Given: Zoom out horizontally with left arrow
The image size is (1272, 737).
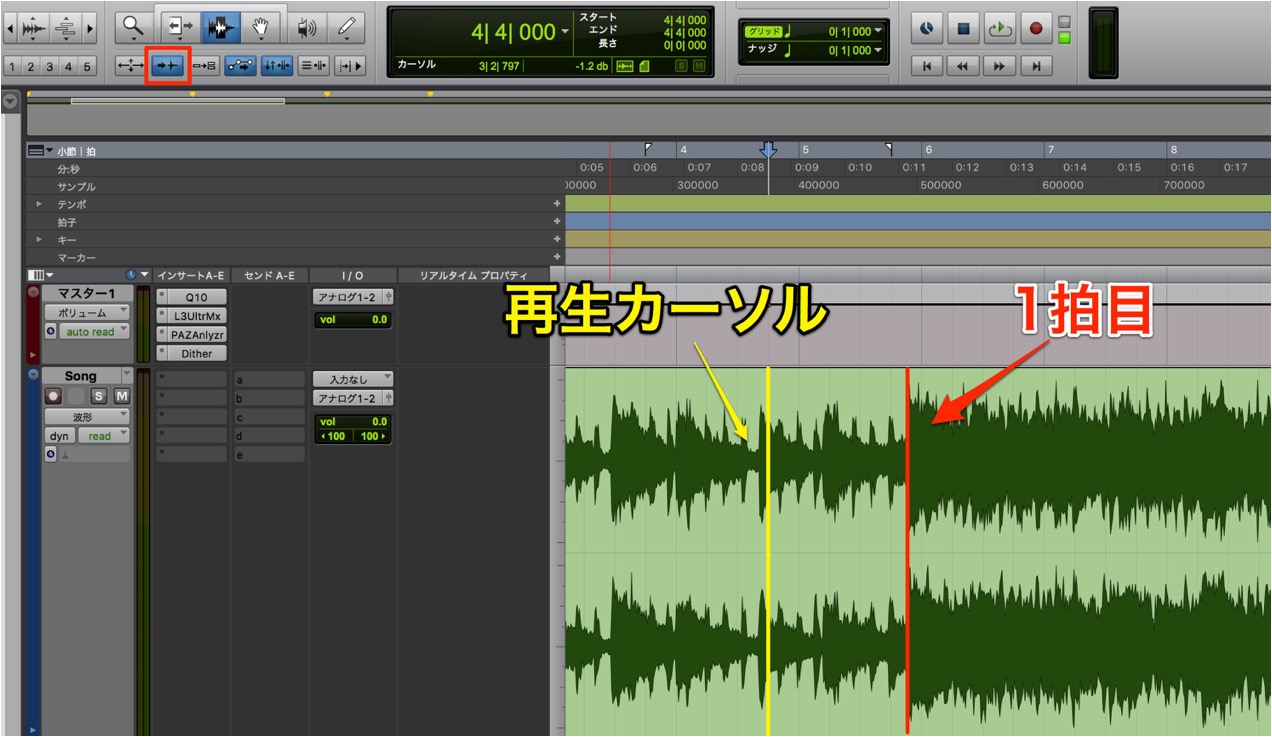Looking at the screenshot, I should coord(11,28).
